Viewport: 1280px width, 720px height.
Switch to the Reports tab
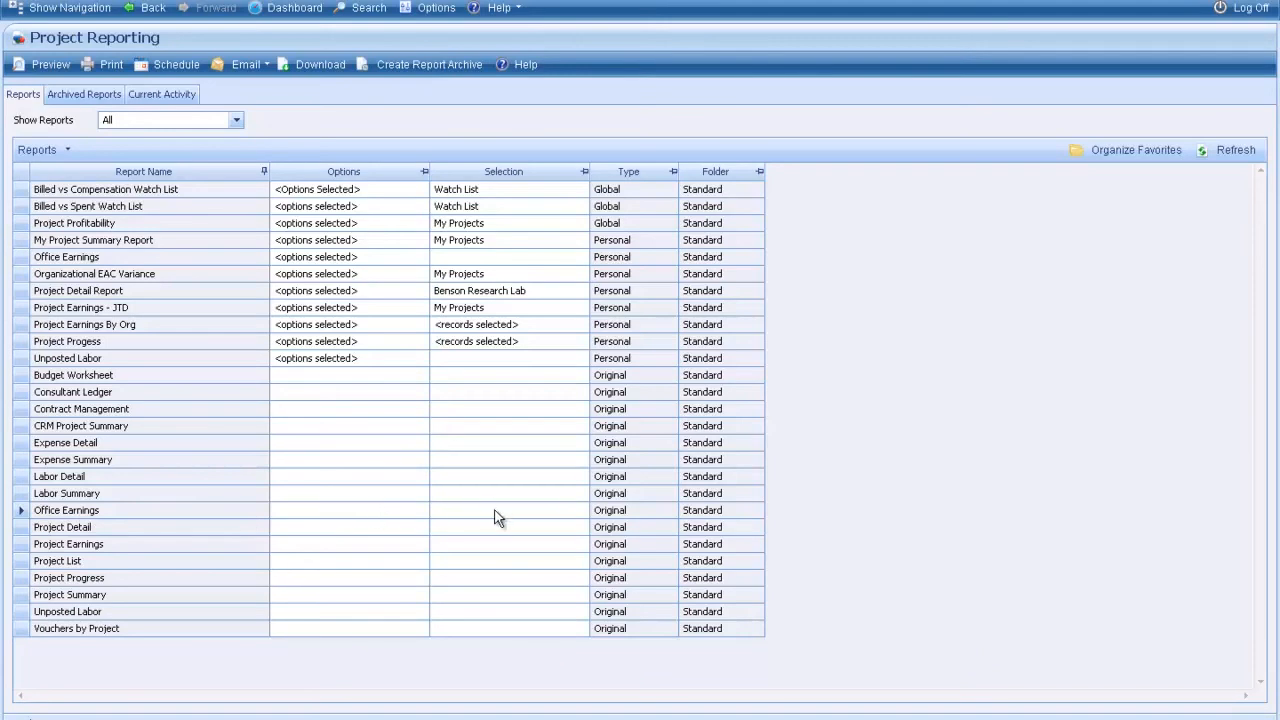(x=23, y=94)
